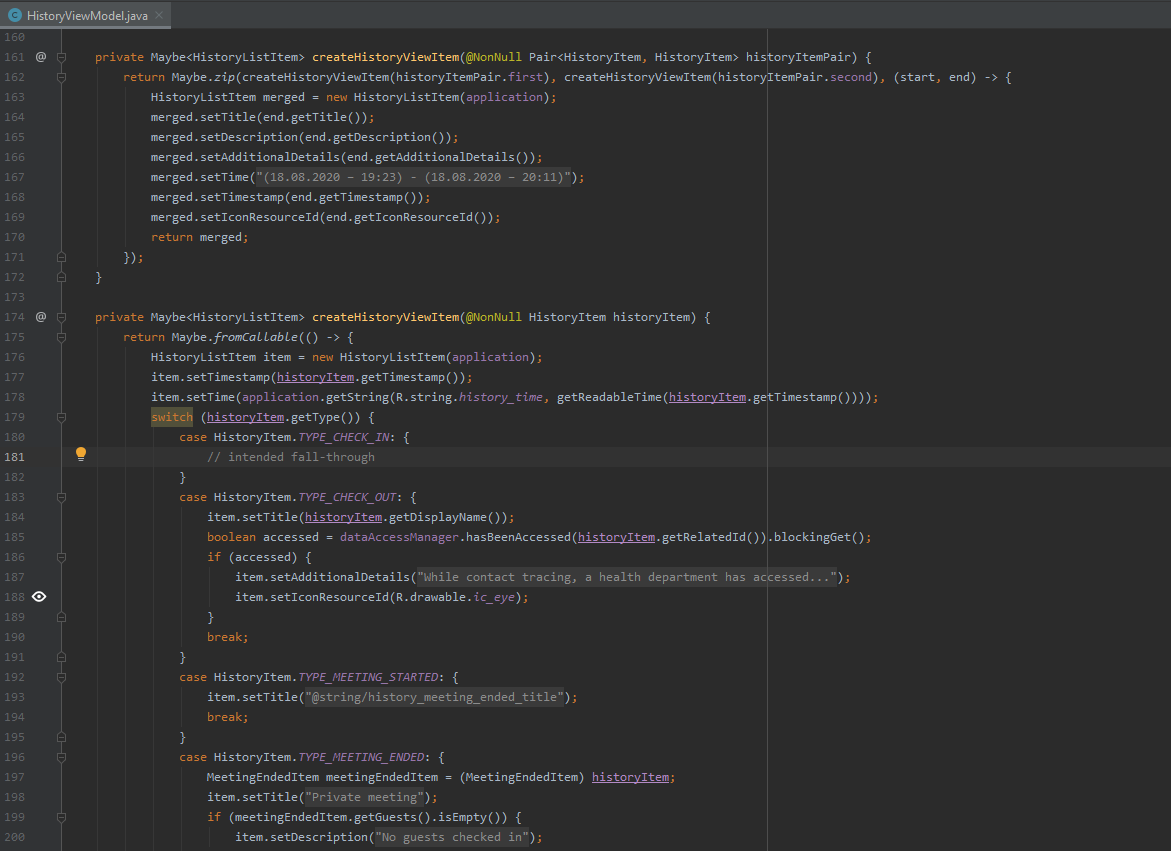Click the @ annotation gutter icon on line 161
This screenshot has height=851, width=1171.
click(41, 57)
